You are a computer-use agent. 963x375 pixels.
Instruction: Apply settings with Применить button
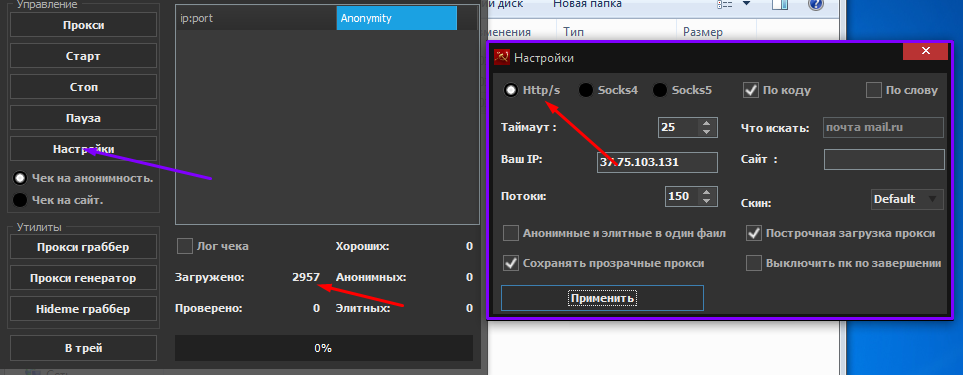602,298
